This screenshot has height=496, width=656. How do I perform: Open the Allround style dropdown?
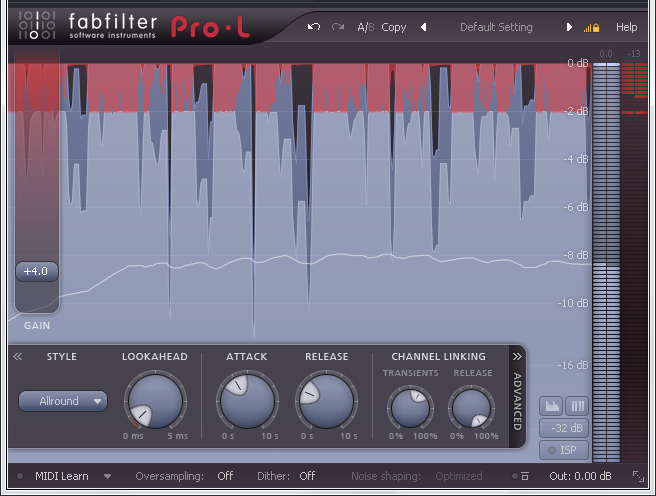[63, 401]
